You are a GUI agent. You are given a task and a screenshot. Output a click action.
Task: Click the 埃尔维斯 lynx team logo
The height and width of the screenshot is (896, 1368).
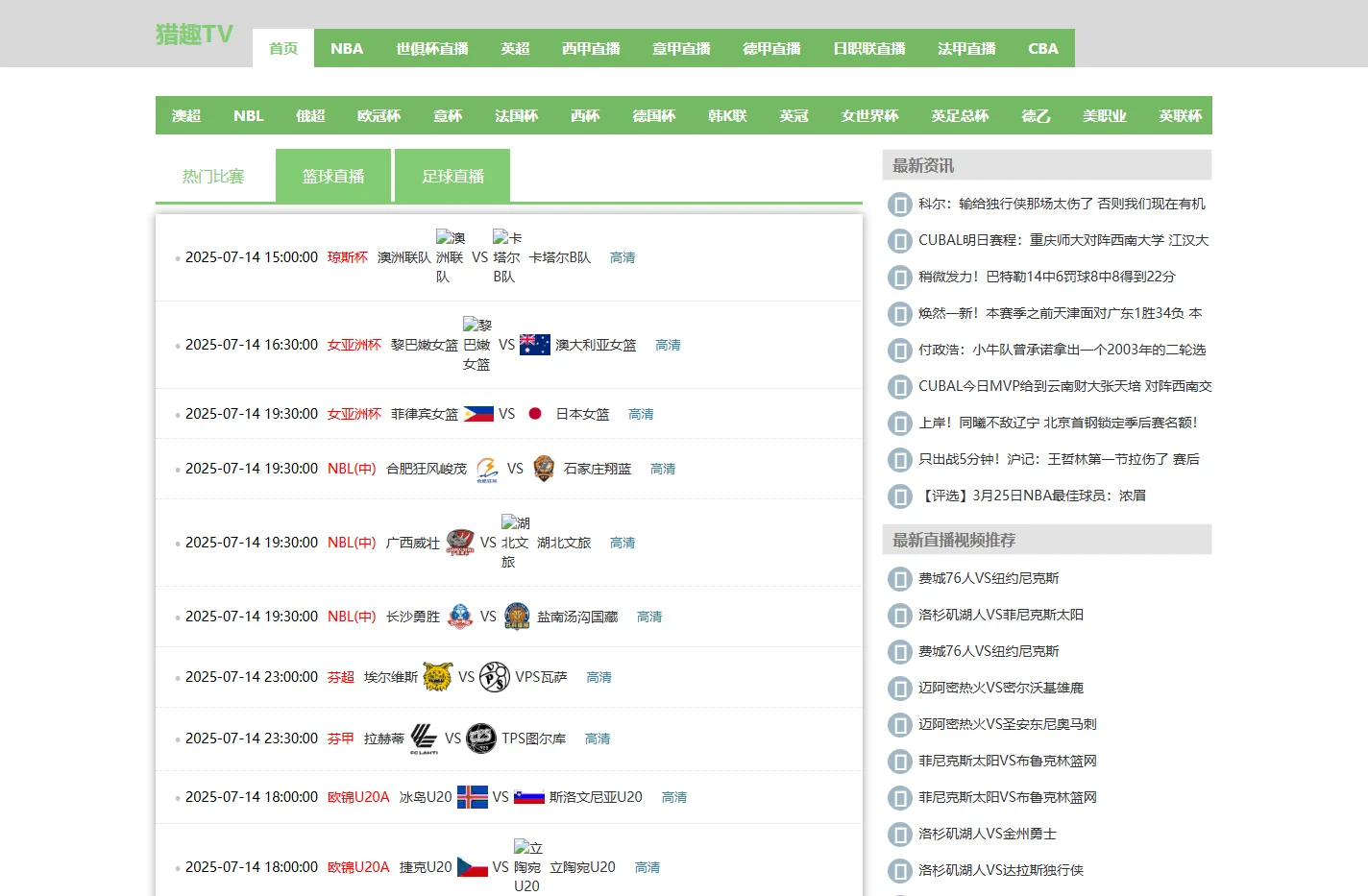[438, 677]
